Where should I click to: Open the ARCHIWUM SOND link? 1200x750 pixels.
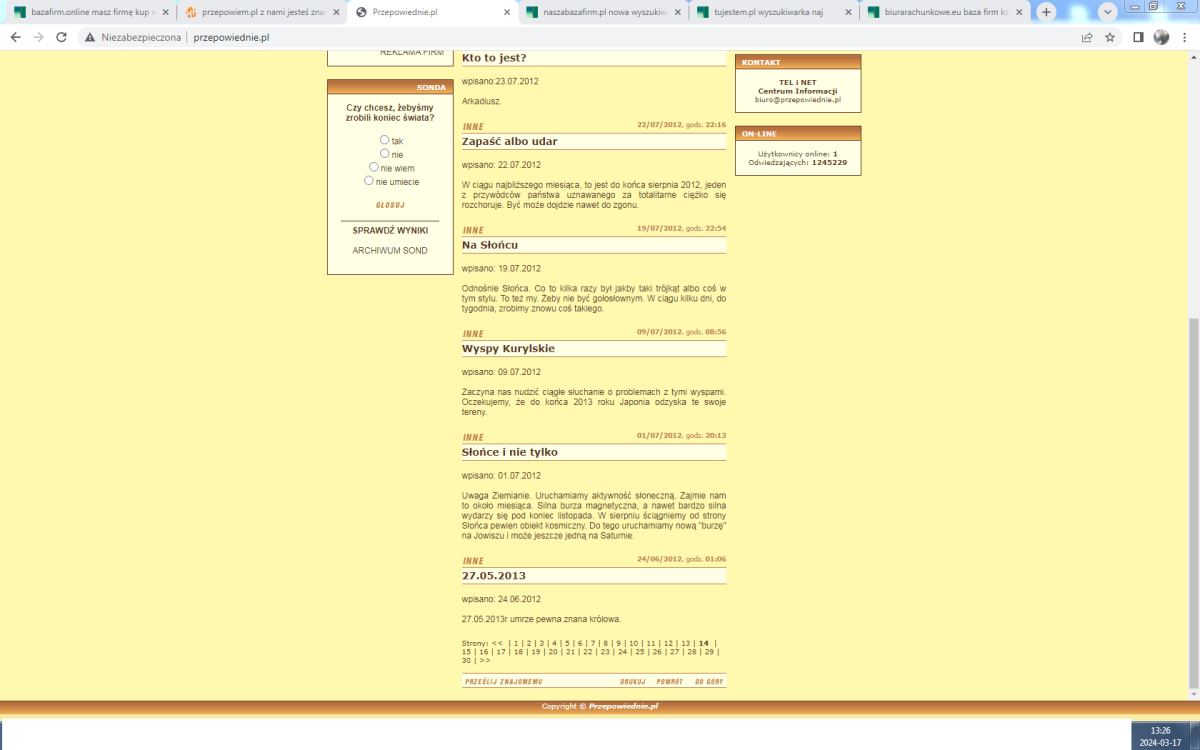pos(390,251)
